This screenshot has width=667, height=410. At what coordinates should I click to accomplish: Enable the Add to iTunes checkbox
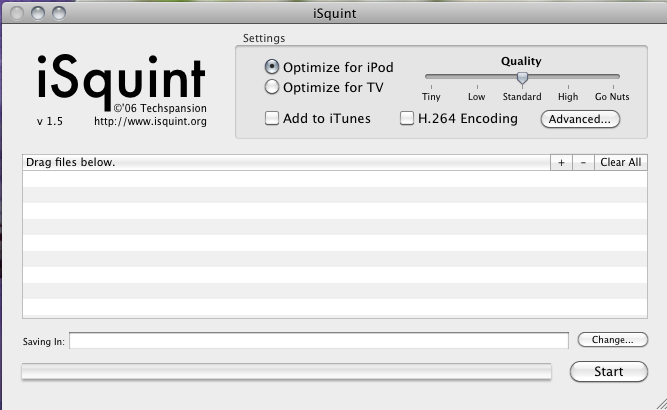[x=272, y=118]
